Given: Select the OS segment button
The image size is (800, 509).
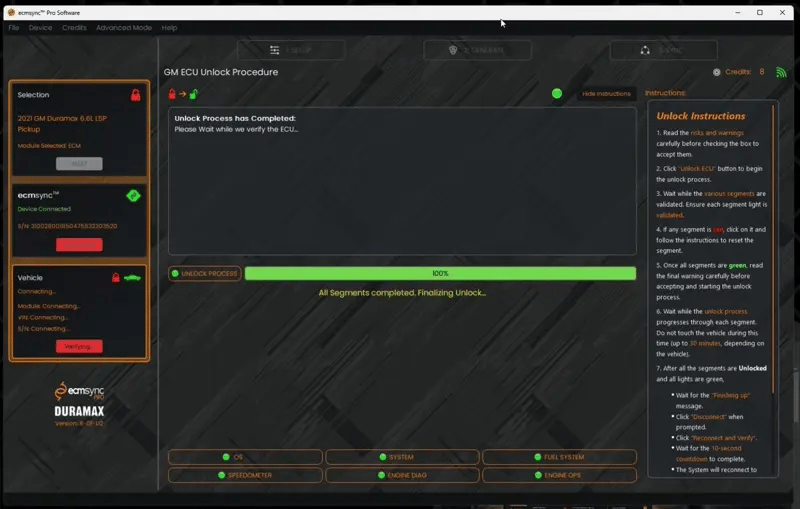Looking at the screenshot, I should [x=245, y=457].
